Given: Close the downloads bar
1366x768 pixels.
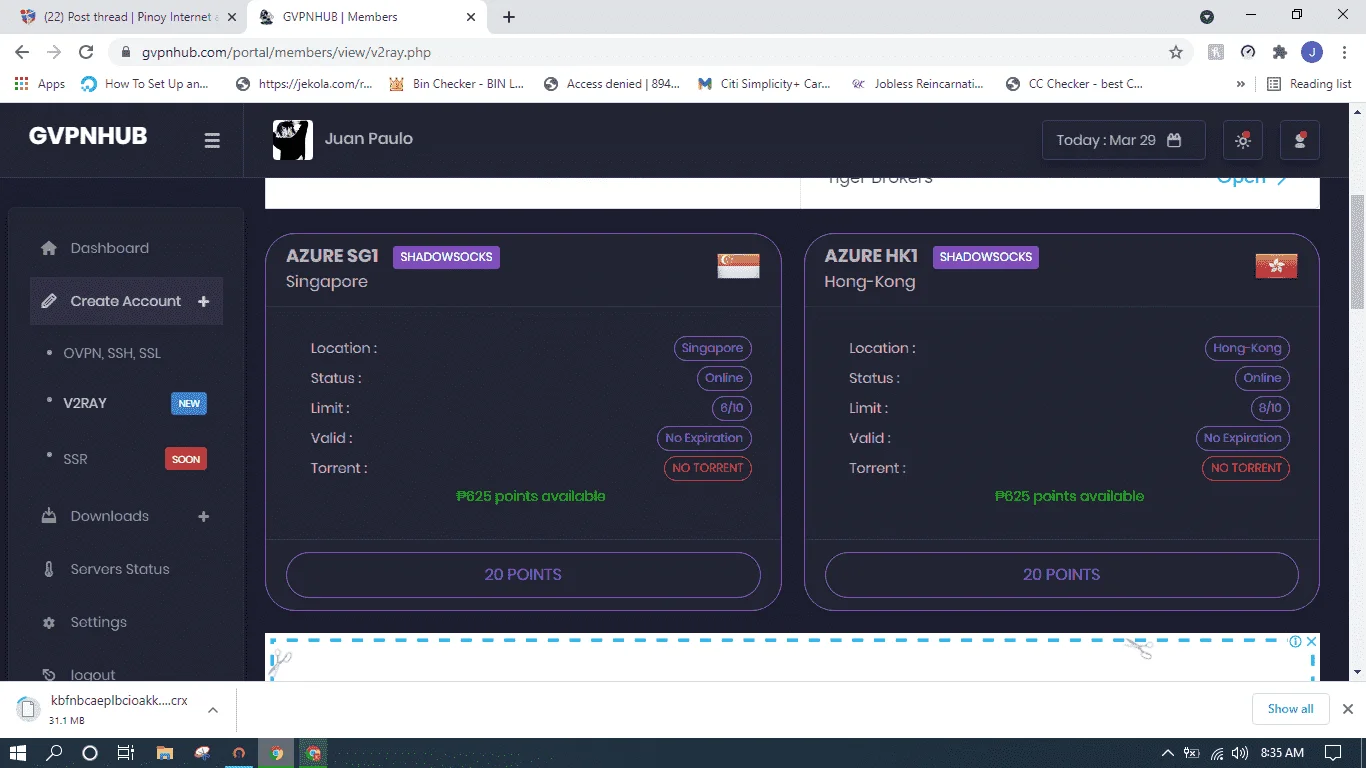Looking at the screenshot, I should click(1347, 709).
